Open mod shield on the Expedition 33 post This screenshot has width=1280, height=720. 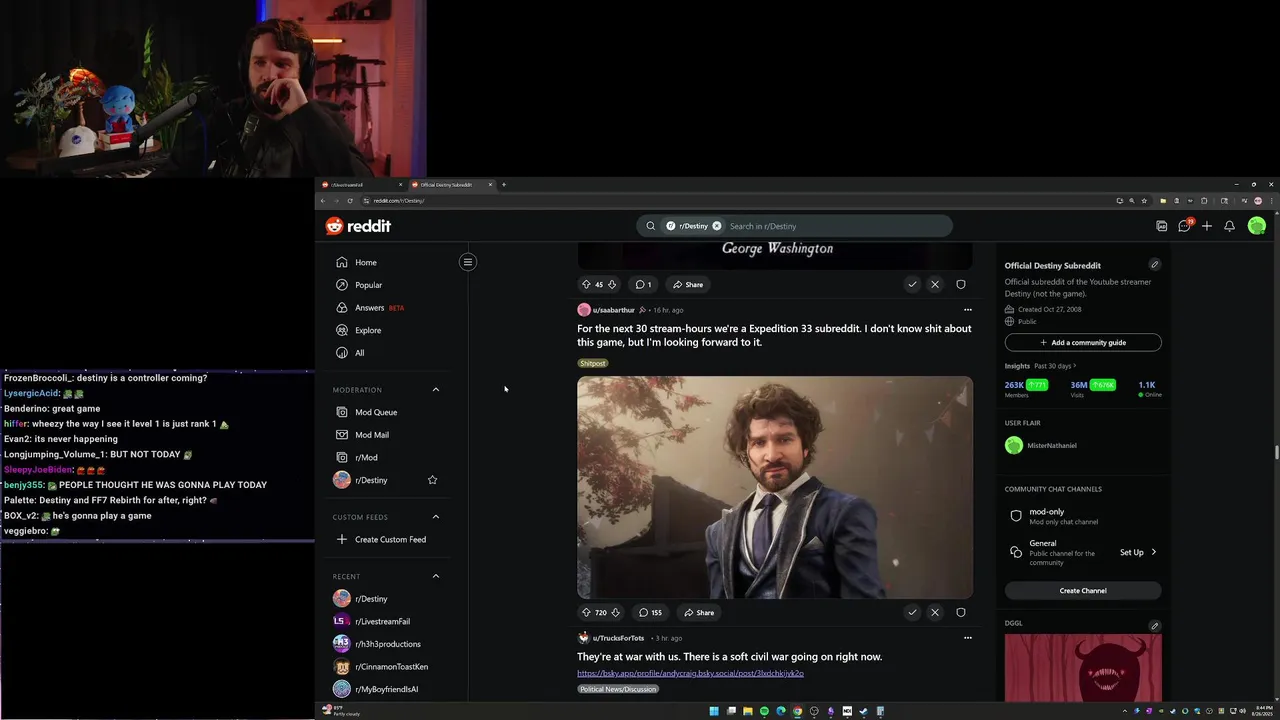click(961, 612)
